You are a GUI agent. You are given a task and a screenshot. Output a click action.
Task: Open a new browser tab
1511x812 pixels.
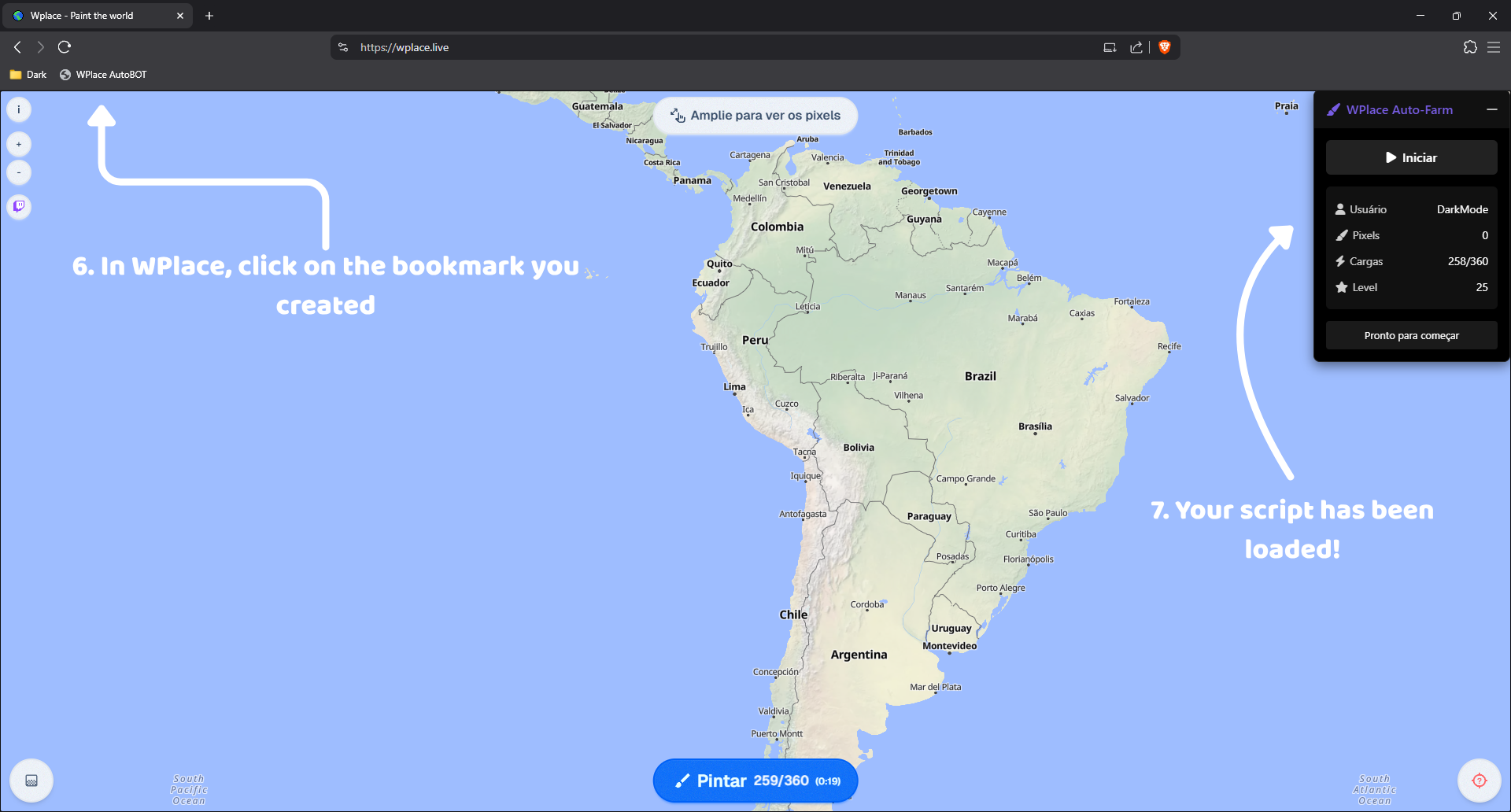(x=209, y=16)
